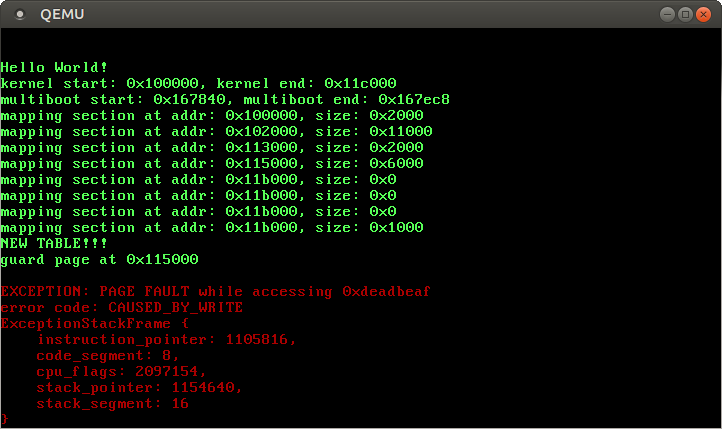The height and width of the screenshot is (429, 722).
Task: Minimize the QEMU window
Action: pos(668,14)
